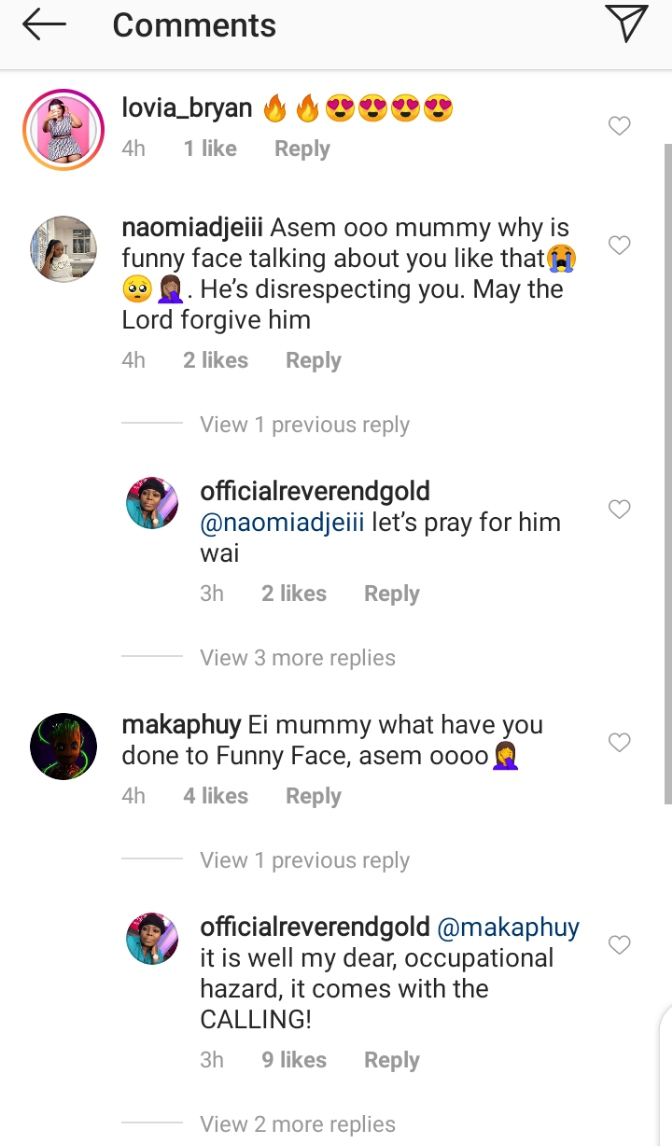Like naomiadjeiii's comment with heart icon
Screen dimensions: 672x1146
pos(619,245)
